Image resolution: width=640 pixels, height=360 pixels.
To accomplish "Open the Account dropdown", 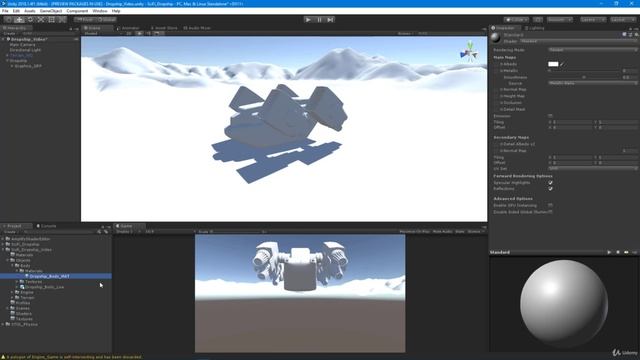I will click(x=560, y=20).
